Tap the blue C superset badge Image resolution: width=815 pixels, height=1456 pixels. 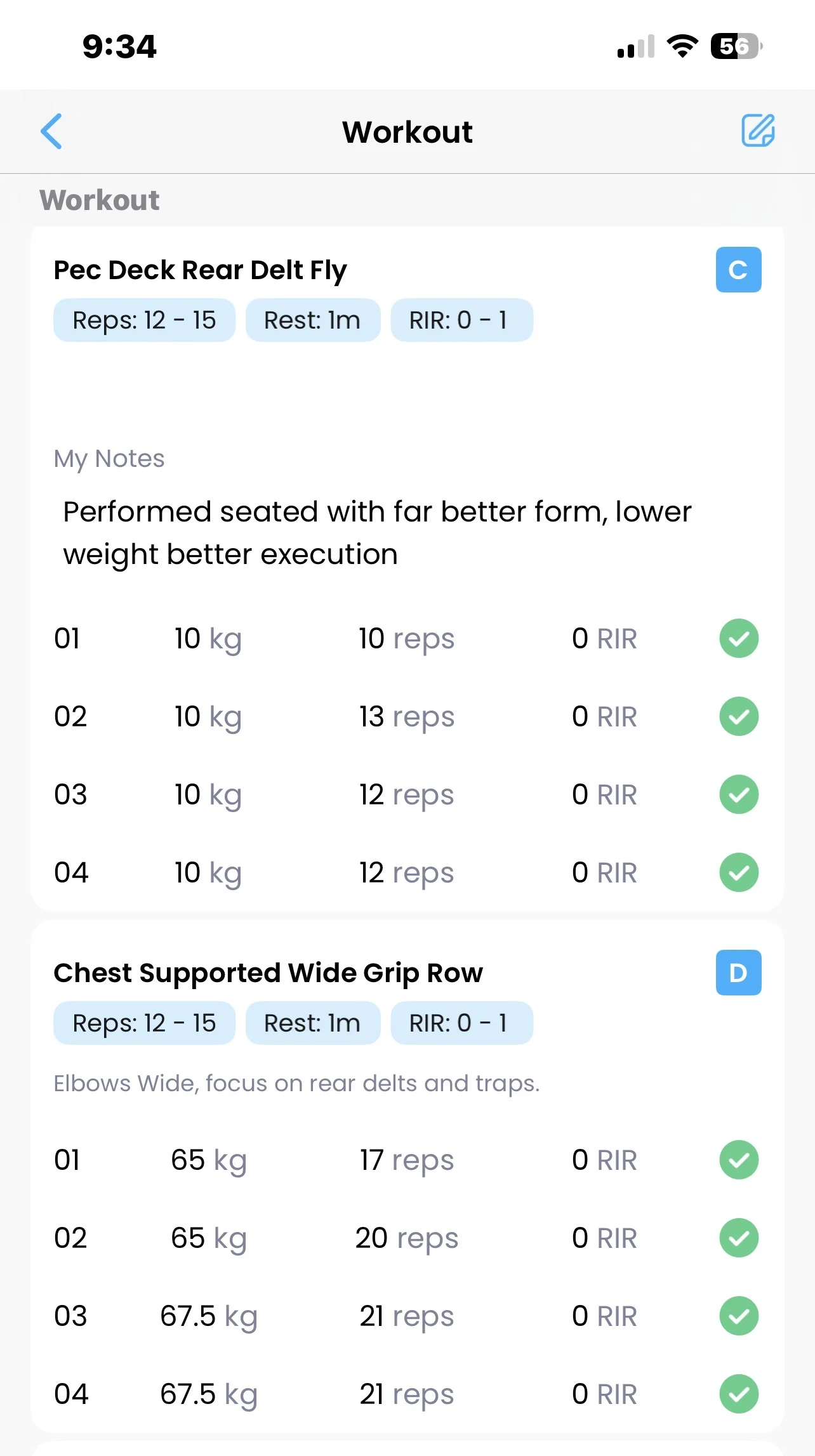[738, 270]
